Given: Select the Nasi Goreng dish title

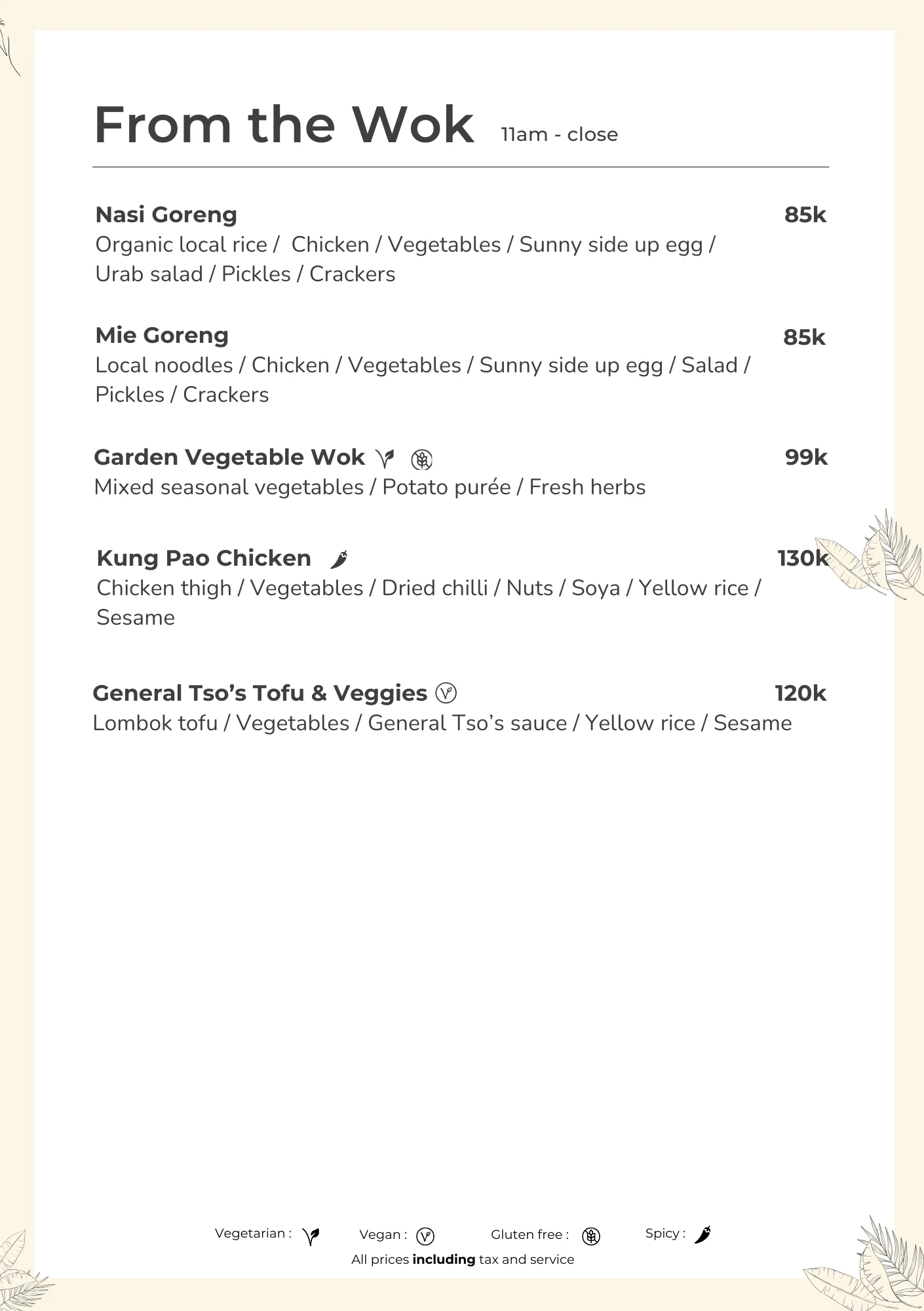Looking at the screenshot, I should click(166, 214).
